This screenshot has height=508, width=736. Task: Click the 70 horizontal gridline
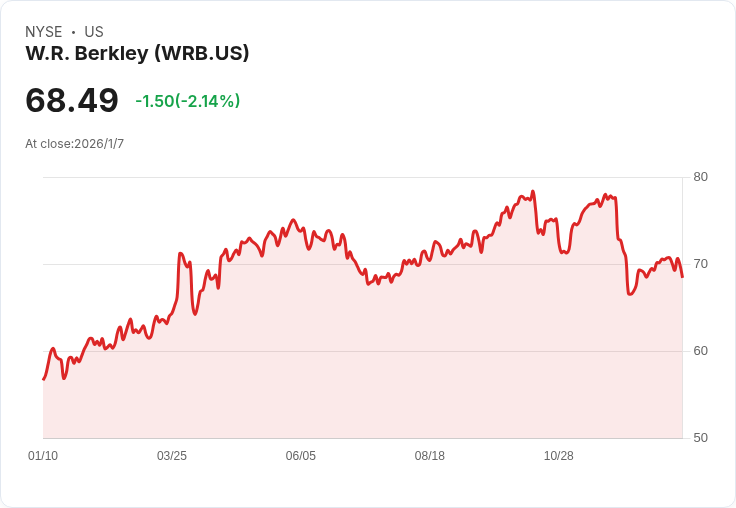click(363, 264)
